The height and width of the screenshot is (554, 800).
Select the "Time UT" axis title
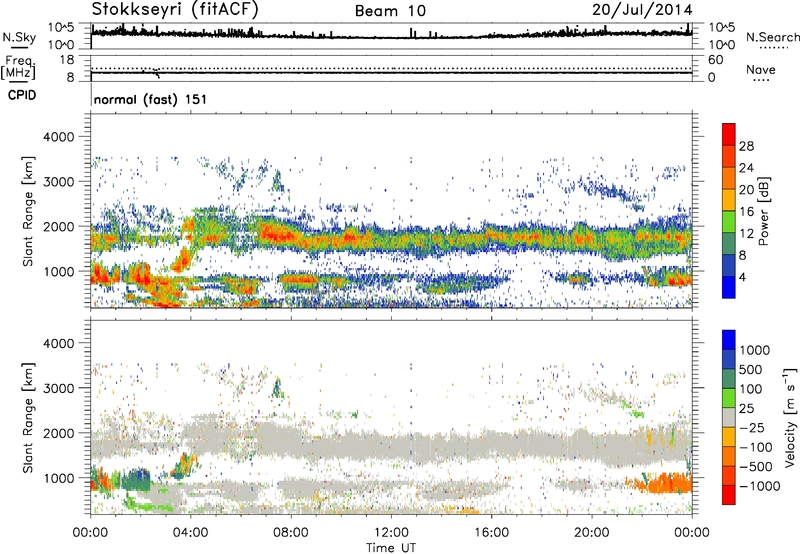tap(391, 548)
